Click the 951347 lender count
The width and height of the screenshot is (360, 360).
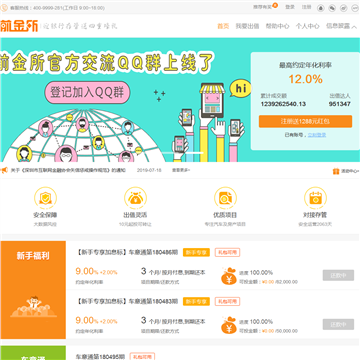(340, 104)
